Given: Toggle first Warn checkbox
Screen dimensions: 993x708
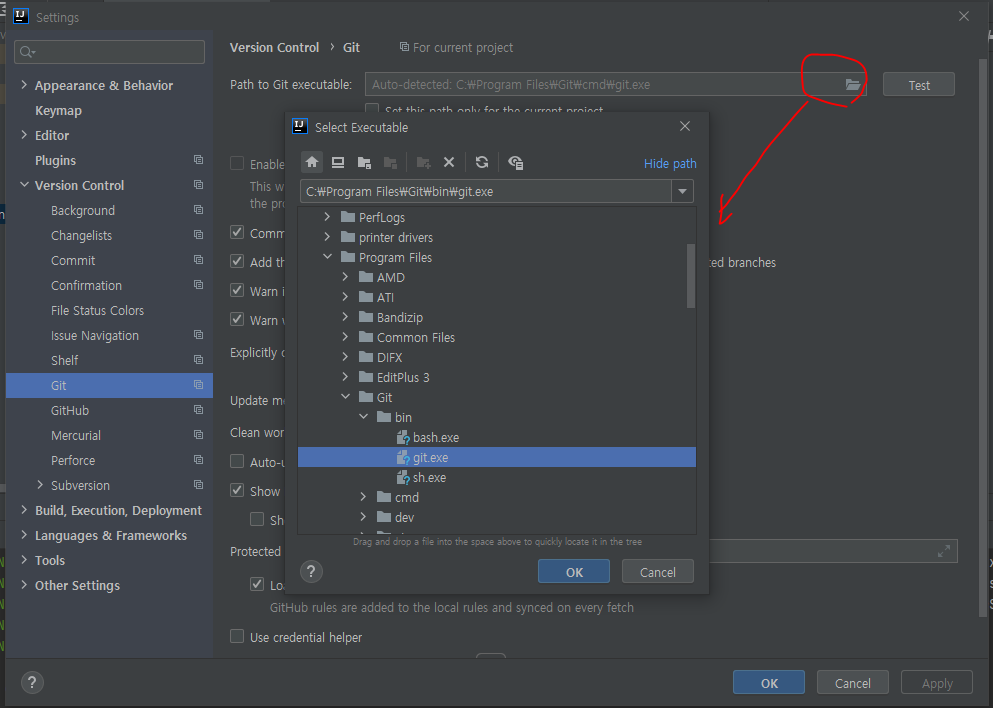Looking at the screenshot, I should (237, 290).
